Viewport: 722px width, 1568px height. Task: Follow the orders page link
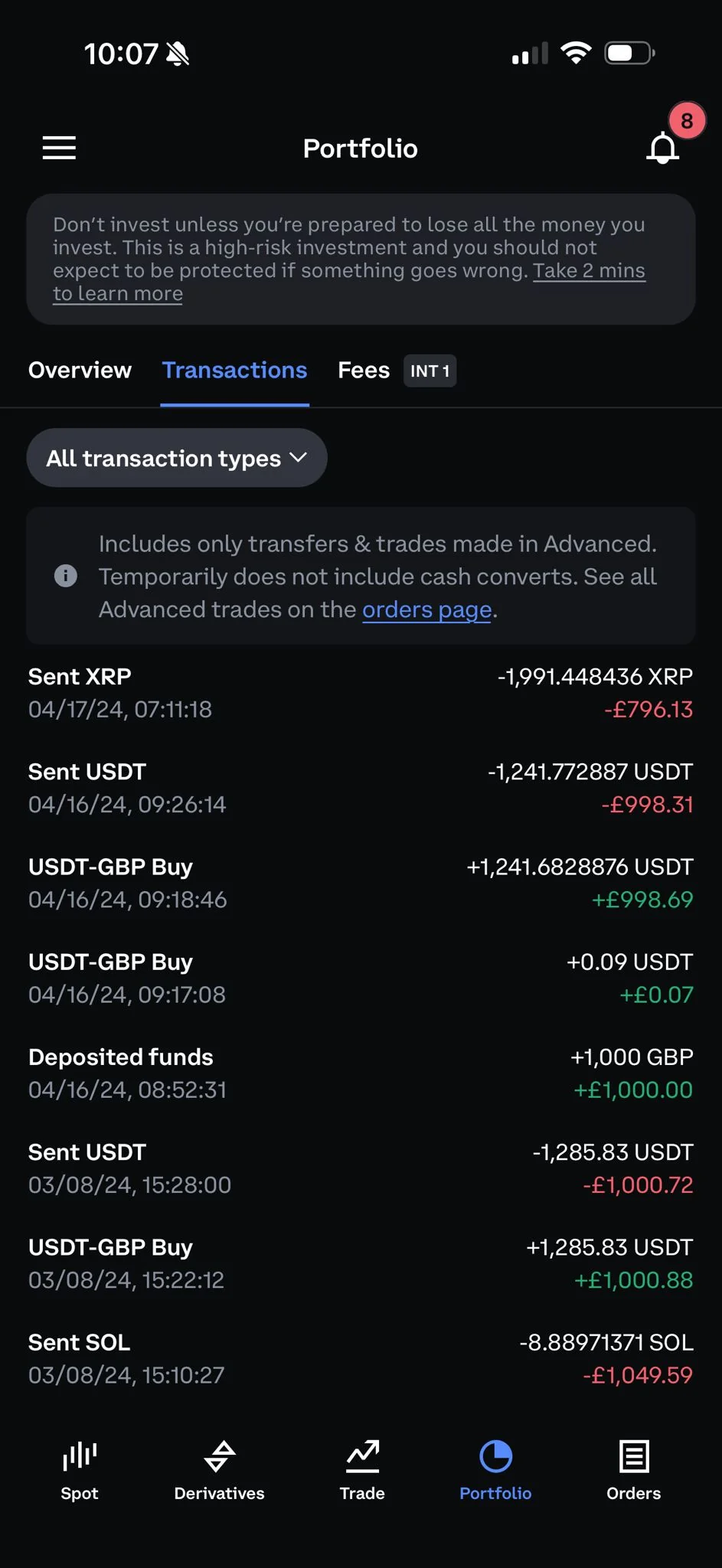(x=426, y=610)
